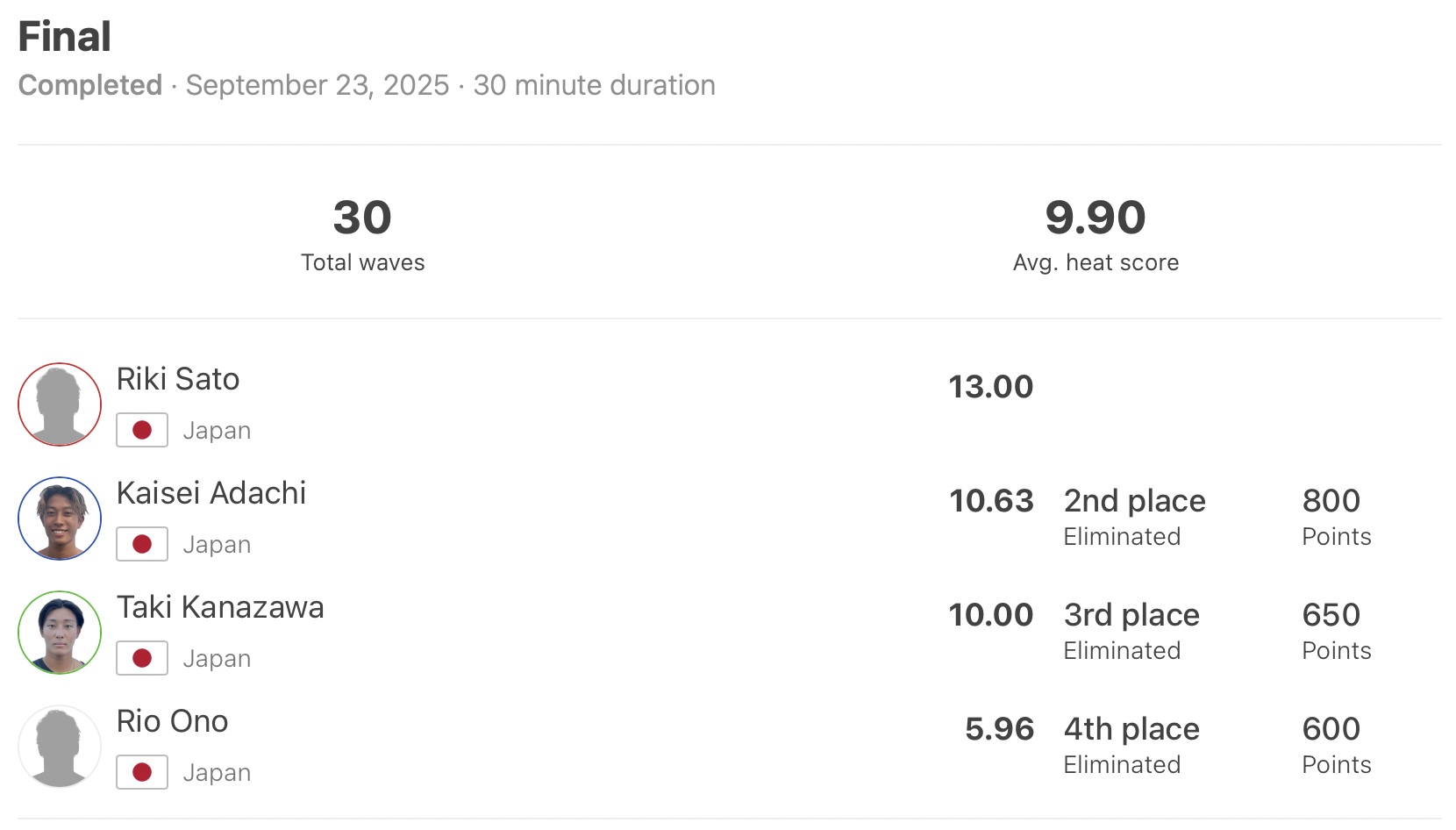Image resolution: width=1456 pixels, height=830 pixels.
Task: Click the Japan flag under Riki Sato
Action: [x=142, y=431]
